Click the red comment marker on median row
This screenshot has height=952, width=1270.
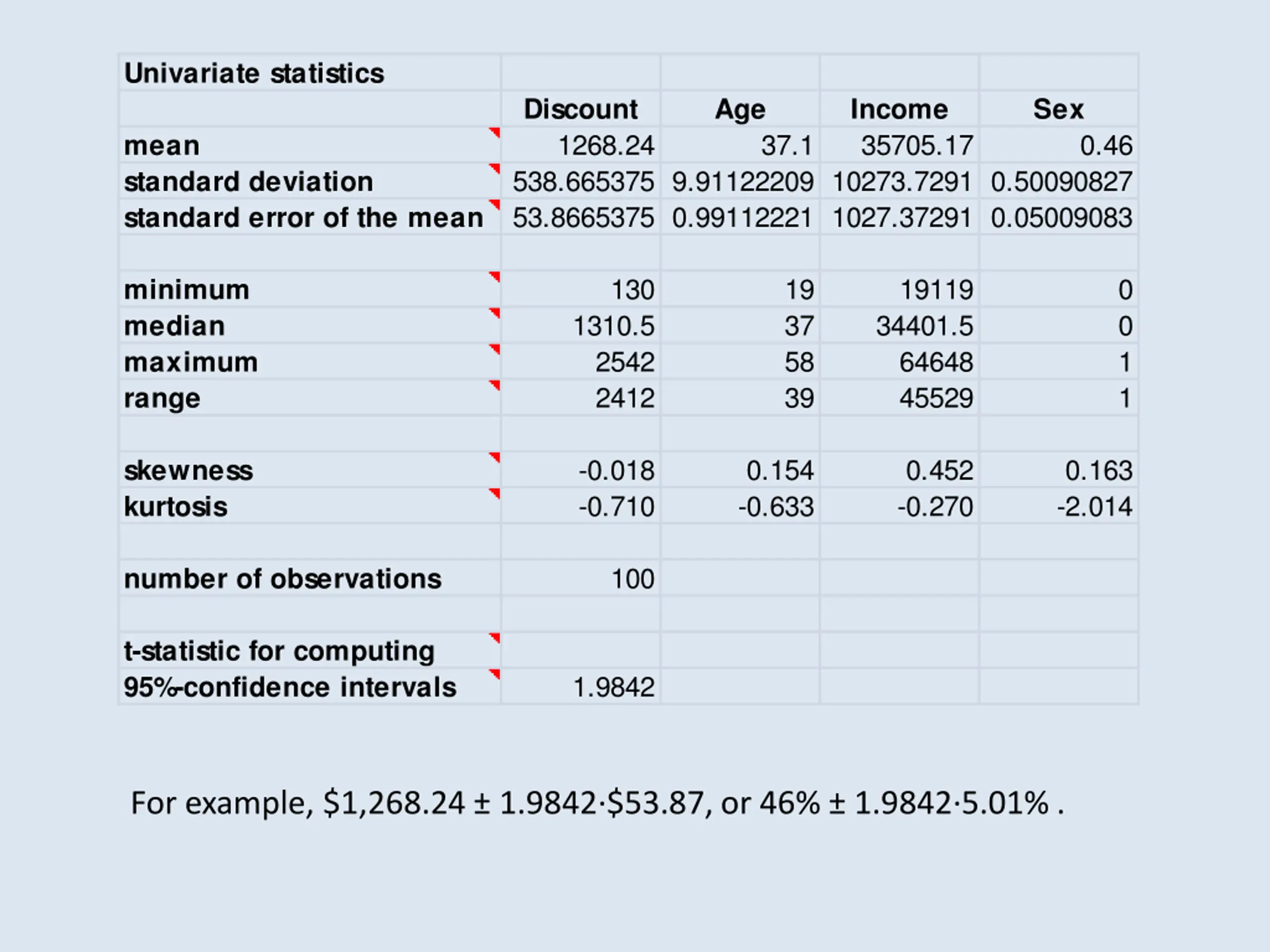click(x=495, y=313)
